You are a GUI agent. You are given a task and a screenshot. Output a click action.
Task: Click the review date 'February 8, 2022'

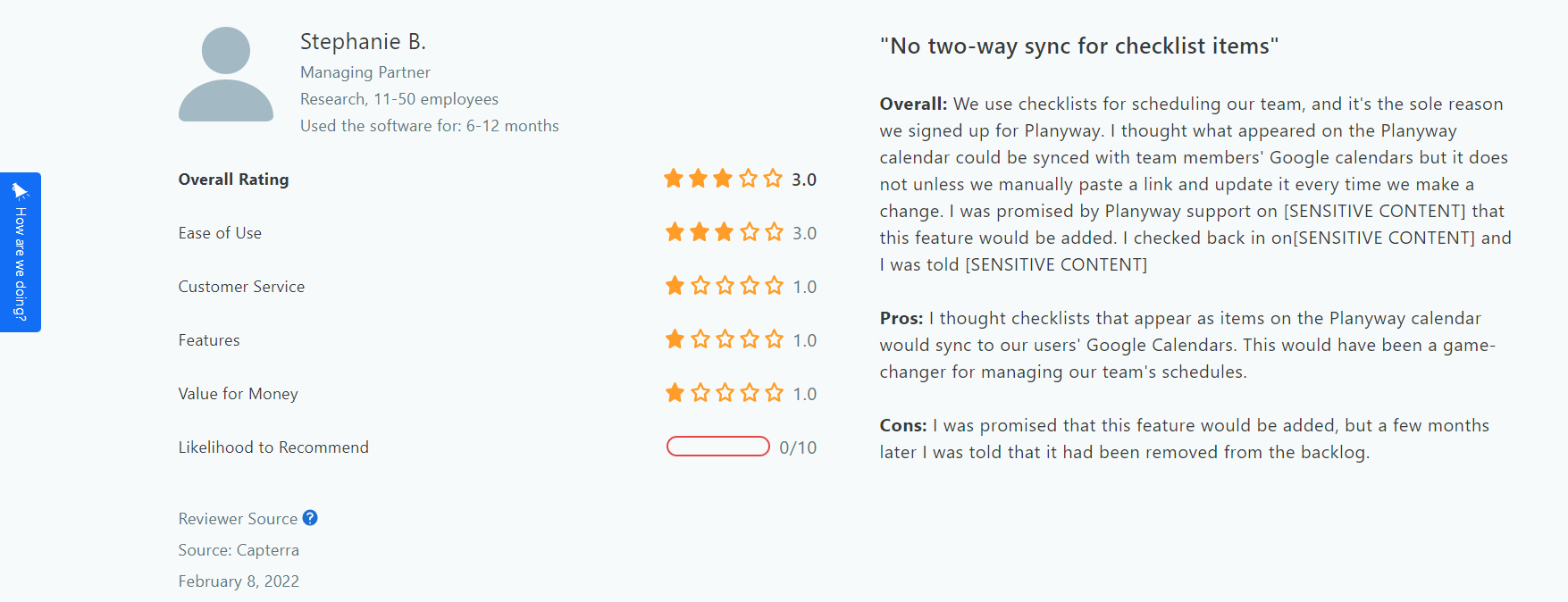239,581
